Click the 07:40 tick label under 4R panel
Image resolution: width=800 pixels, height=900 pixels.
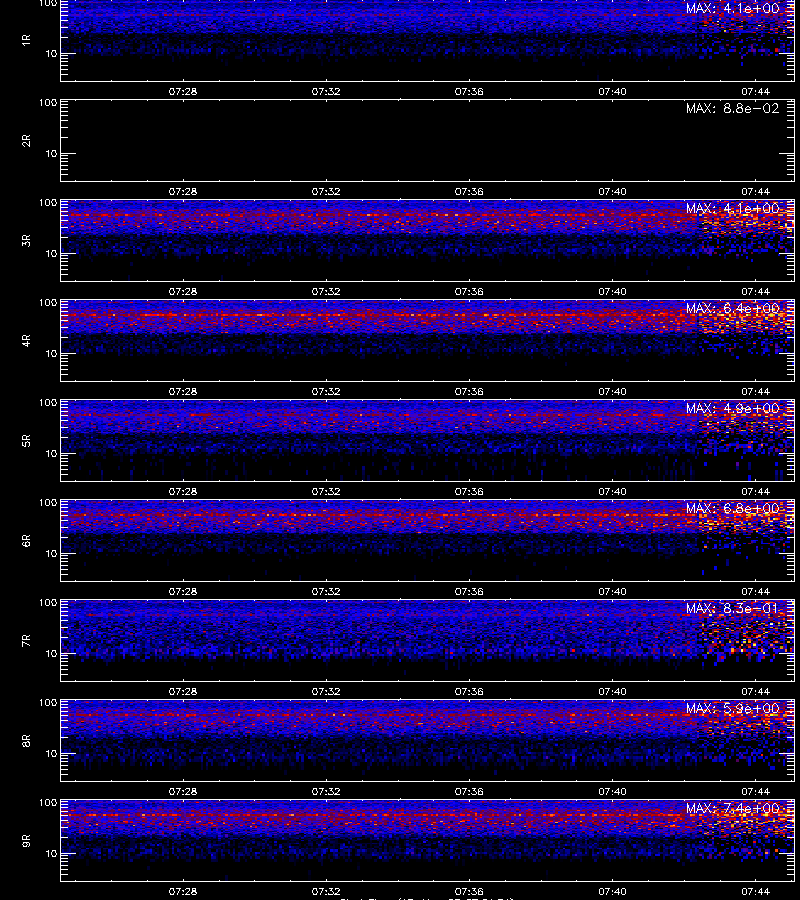click(x=612, y=391)
